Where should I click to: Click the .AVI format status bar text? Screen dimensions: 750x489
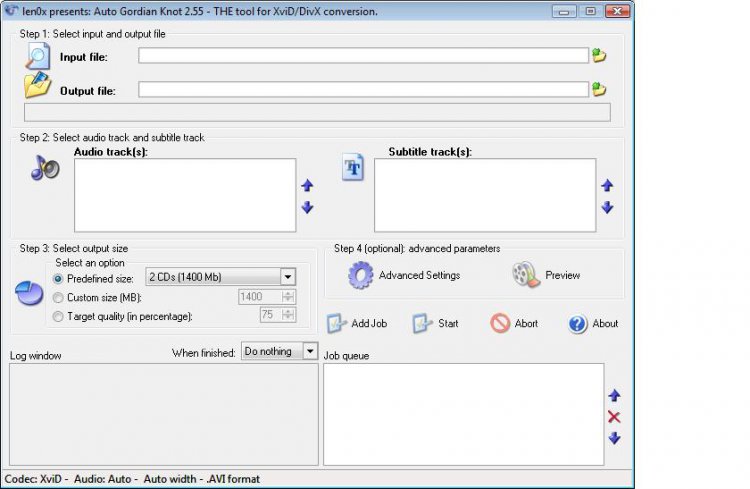pos(233,479)
